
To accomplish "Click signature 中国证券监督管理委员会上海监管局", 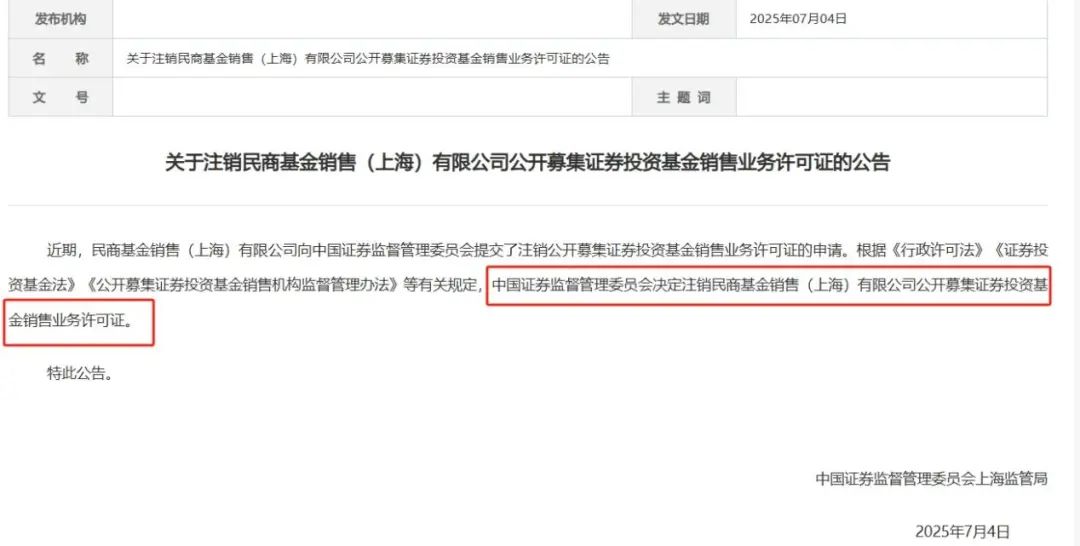I will click(x=931, y=479).
